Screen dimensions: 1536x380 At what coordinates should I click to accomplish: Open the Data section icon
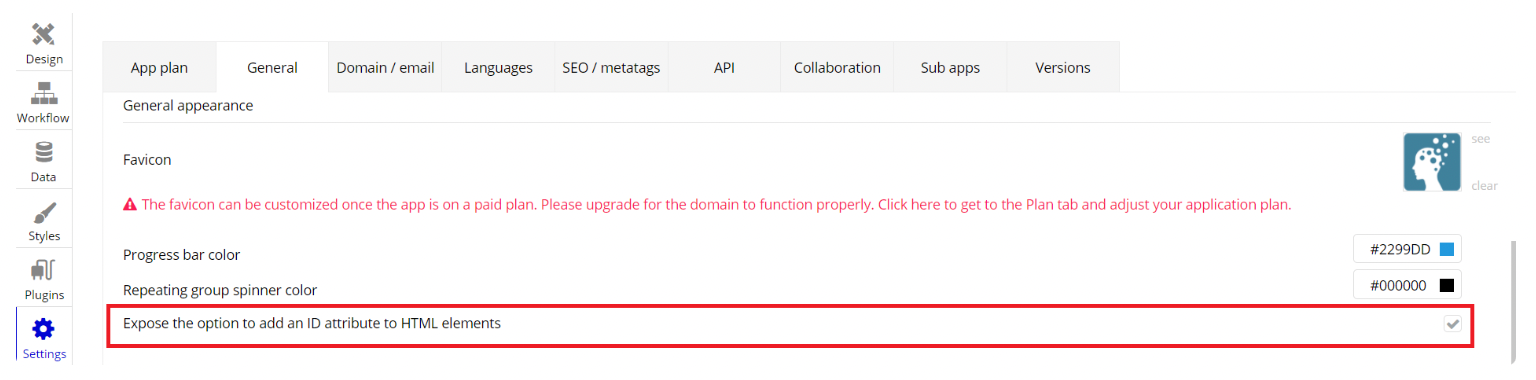pyautogui.click(x=44, y=152)
